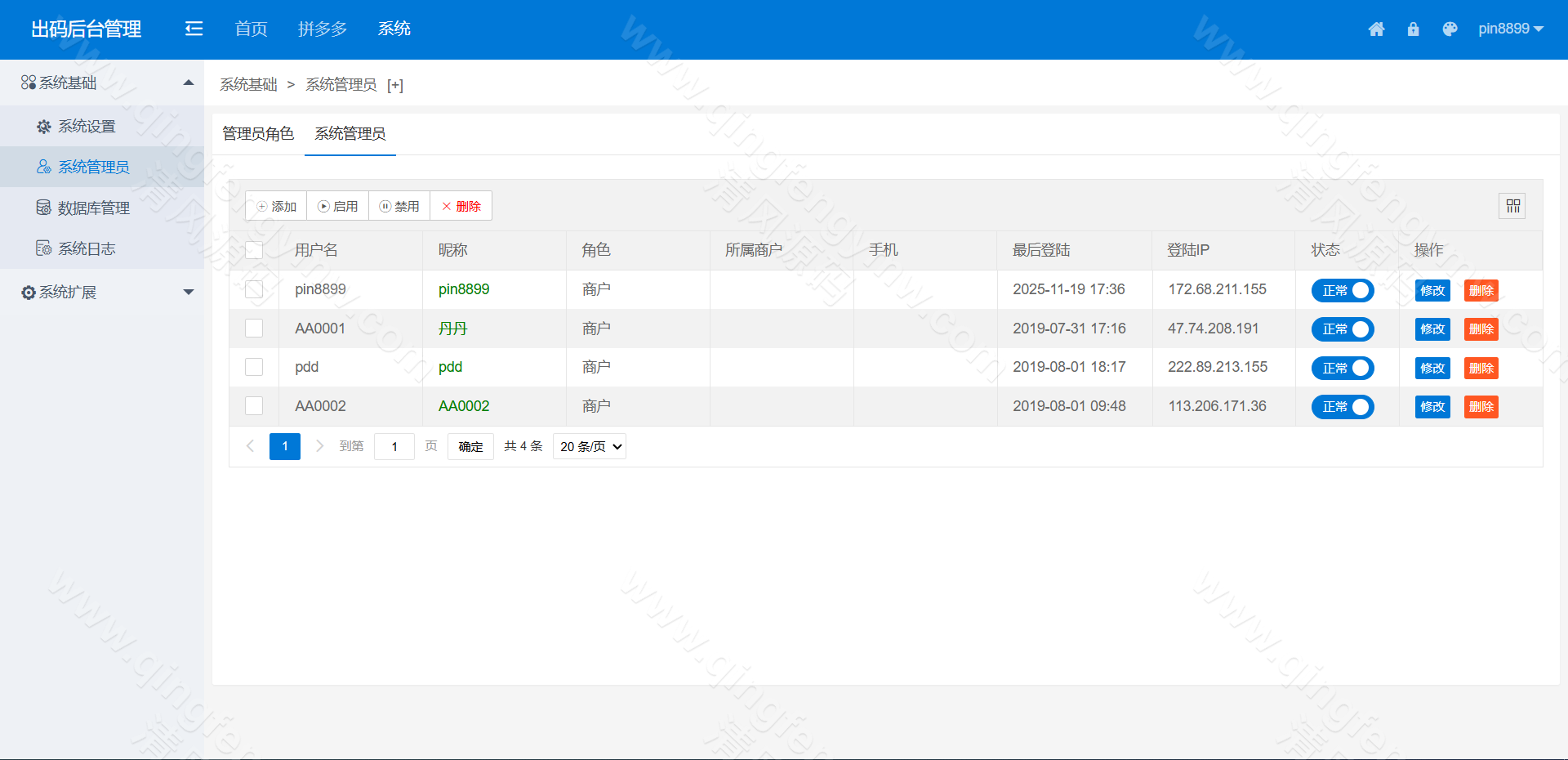Collapse the sidebar with the hamburger icon
This screenshot has height=760, width=1568.
pos(194,29)
